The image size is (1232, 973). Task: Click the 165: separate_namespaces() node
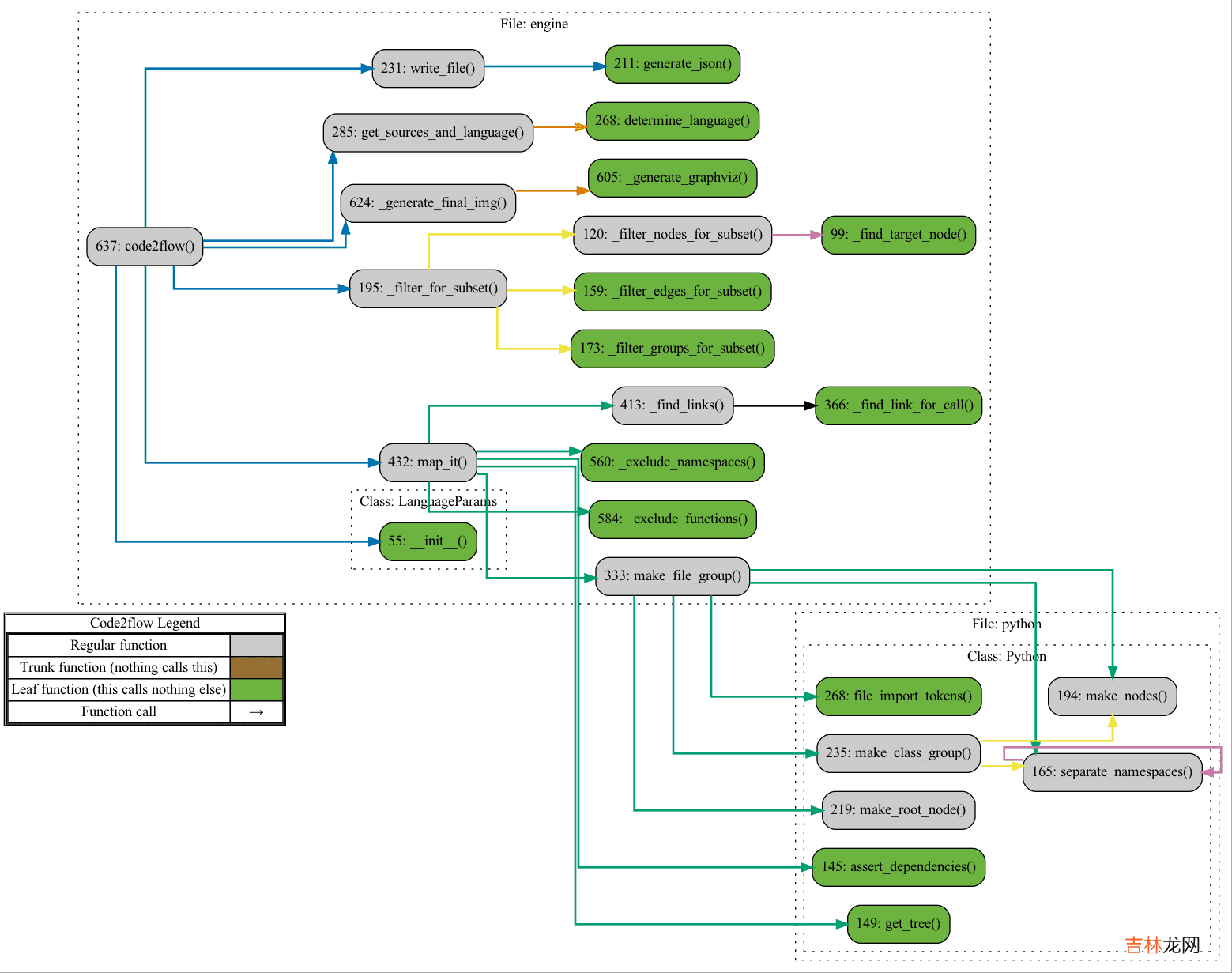click(x=1112, y=772)
